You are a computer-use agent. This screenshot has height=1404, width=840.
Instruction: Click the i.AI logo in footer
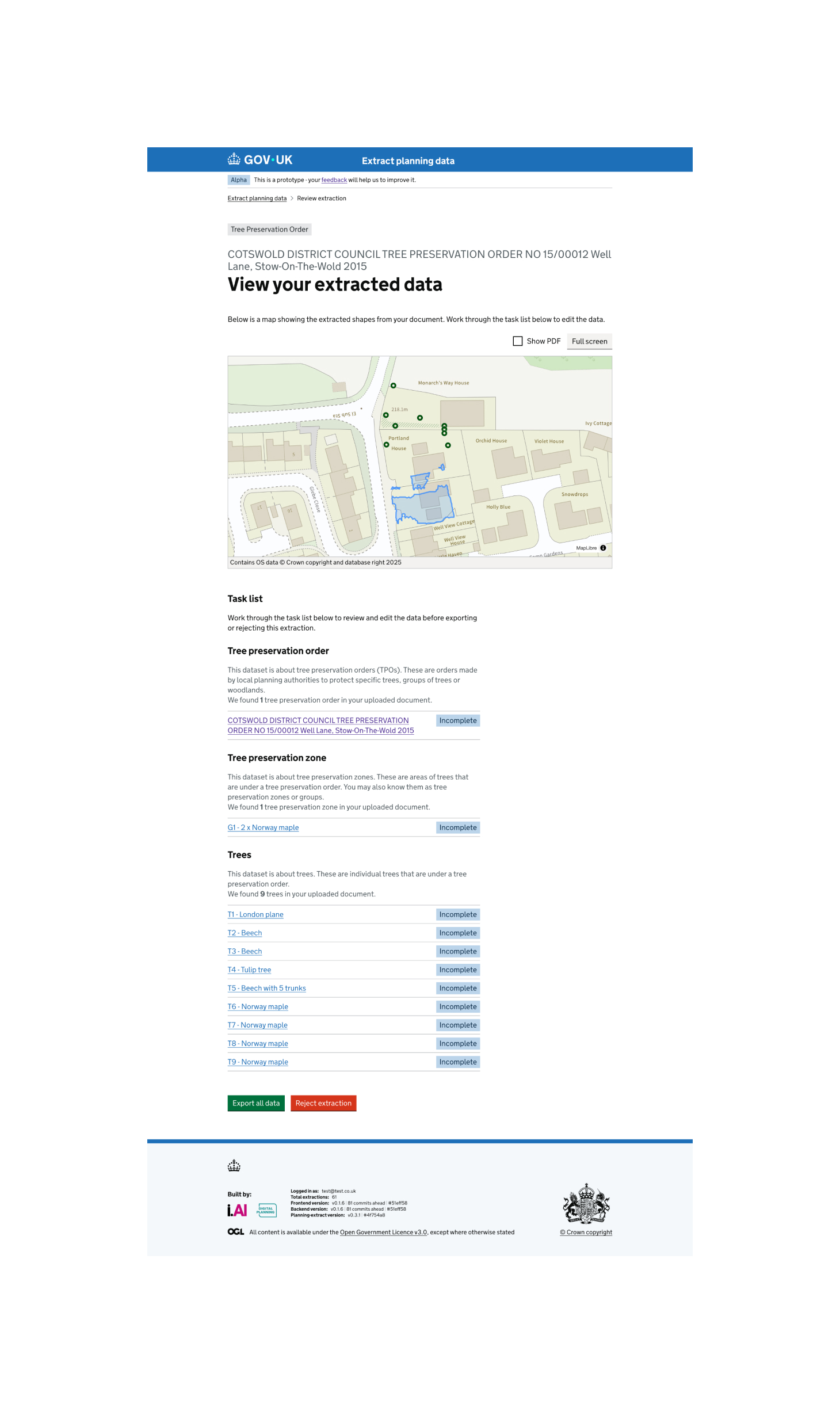tap(237, 1210)
